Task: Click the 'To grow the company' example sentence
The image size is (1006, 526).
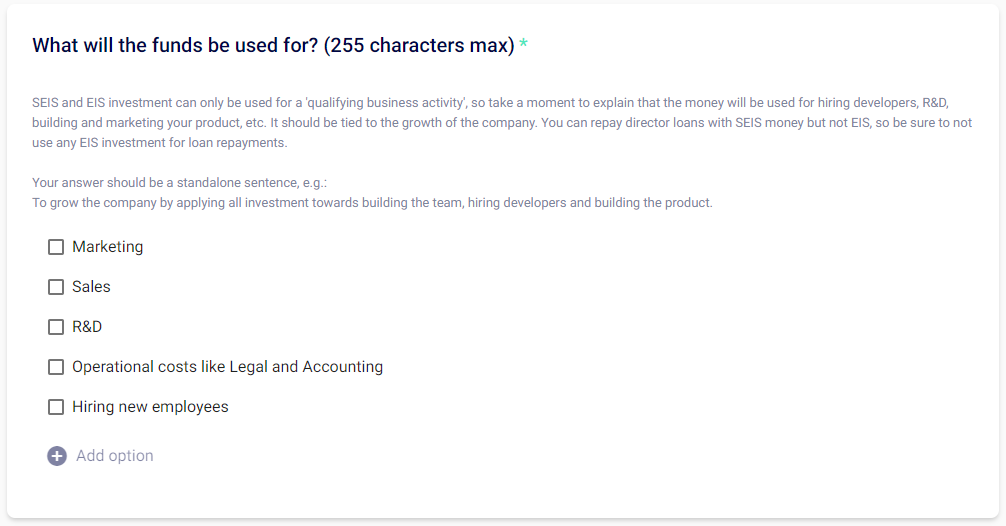Action: [x=372, y=202]
